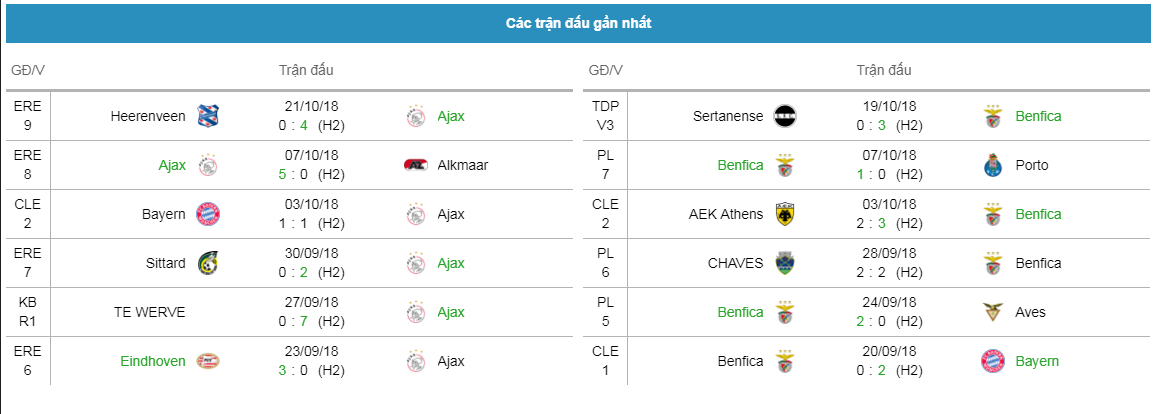Open the green Eindhoven team link

[153, 361]
